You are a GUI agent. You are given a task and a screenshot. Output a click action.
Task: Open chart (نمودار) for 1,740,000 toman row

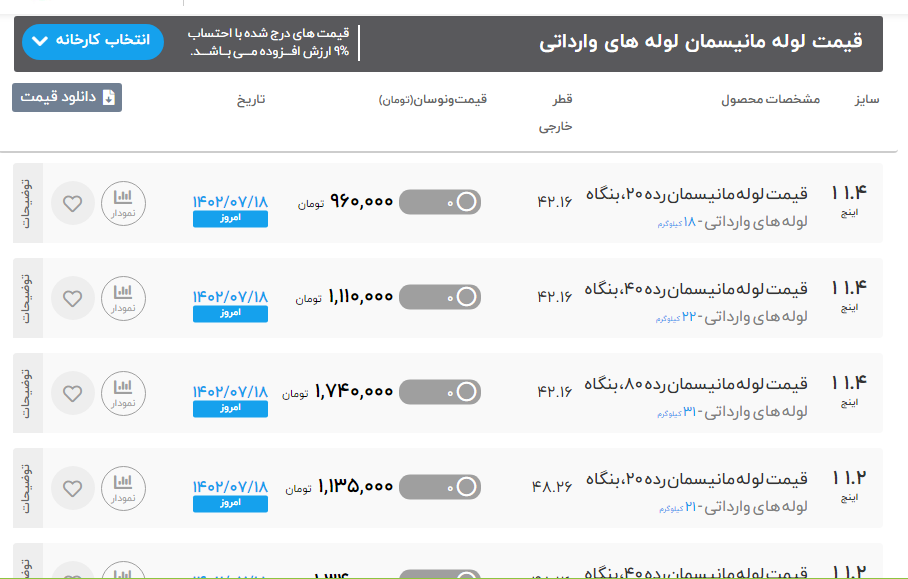point(123,392)
